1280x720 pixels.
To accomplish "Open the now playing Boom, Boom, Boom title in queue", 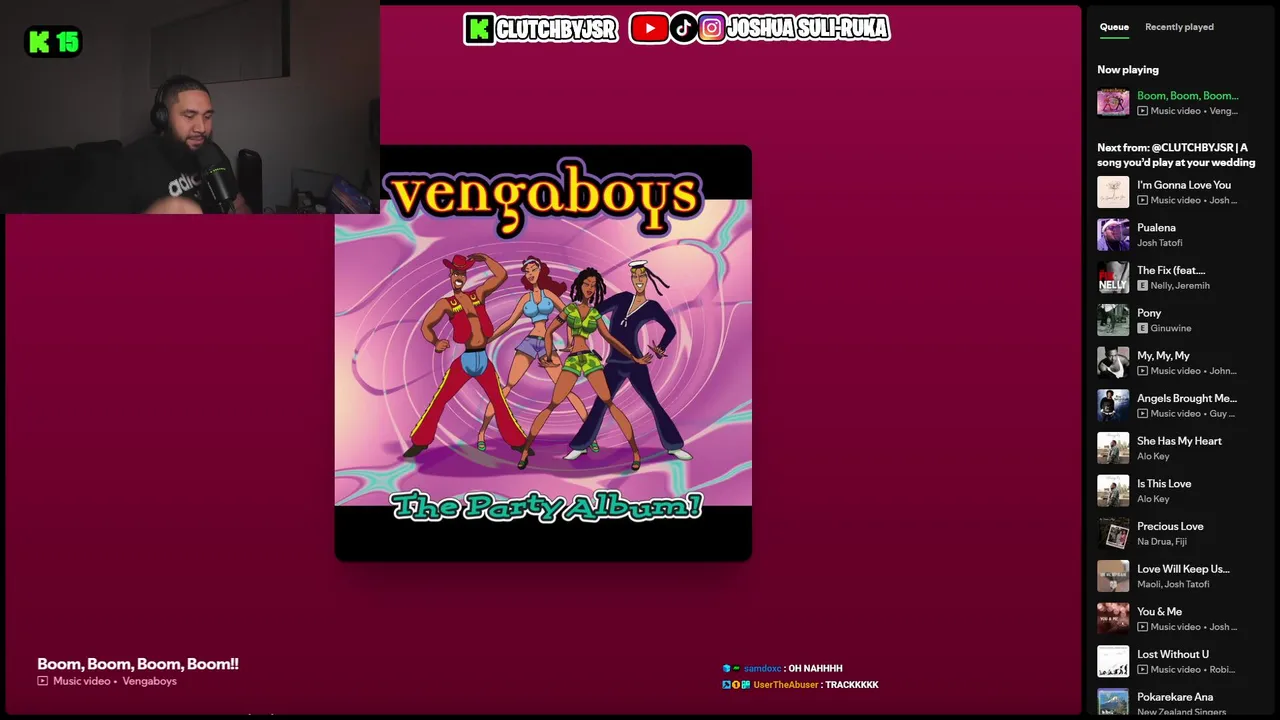I will click(x=1187, y=96).
